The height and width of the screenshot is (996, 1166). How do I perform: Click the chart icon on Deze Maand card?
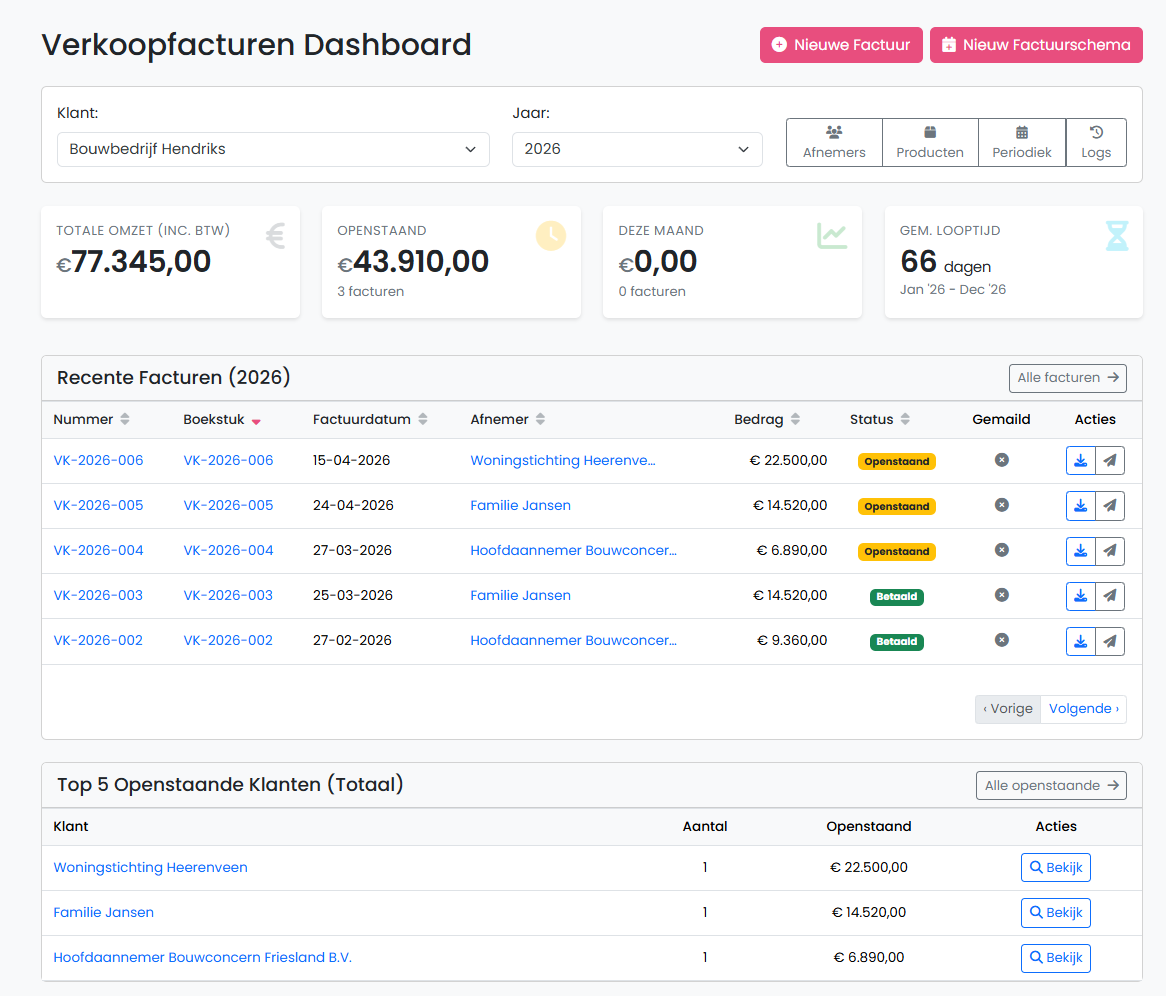point(832,236)
